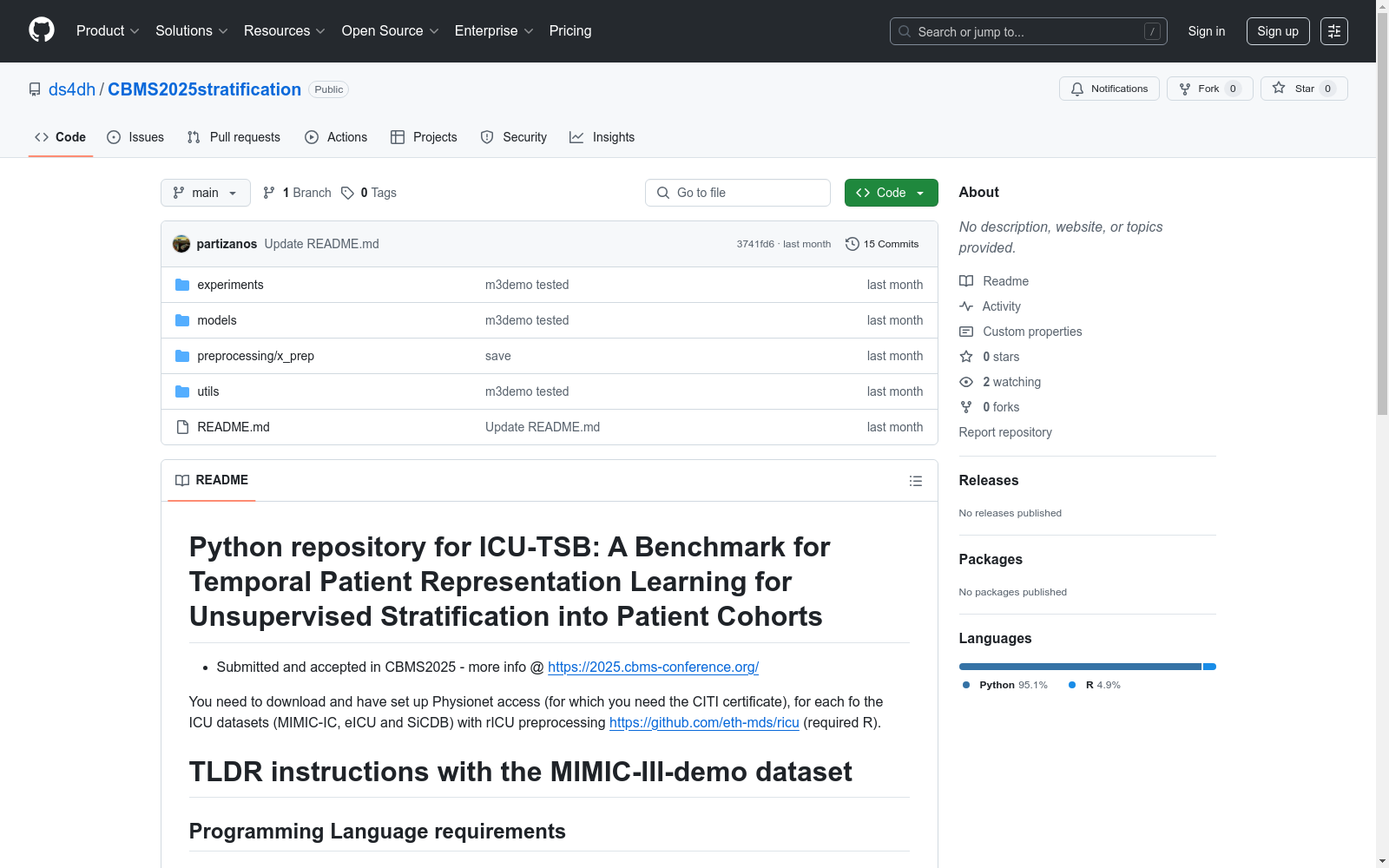Click the Search or jump to field
The width and height of the screenshot is (1389, 868).
[x=1029, y=31]
